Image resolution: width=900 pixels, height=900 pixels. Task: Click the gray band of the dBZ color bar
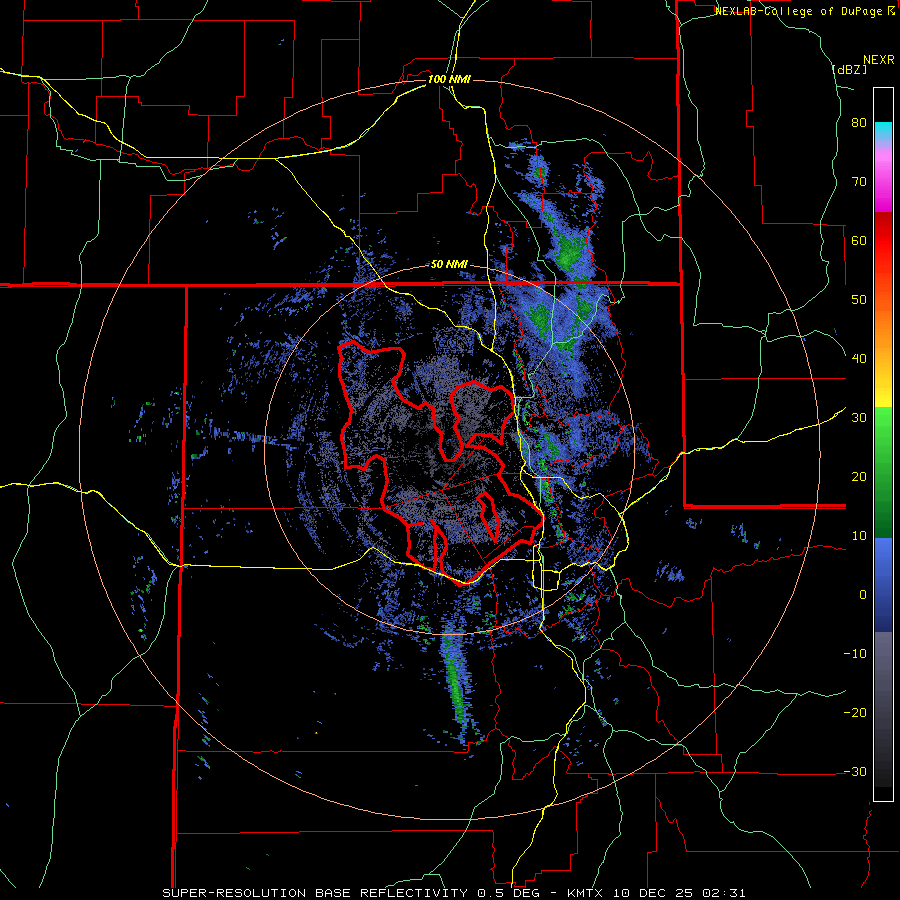tap(883, 709)
